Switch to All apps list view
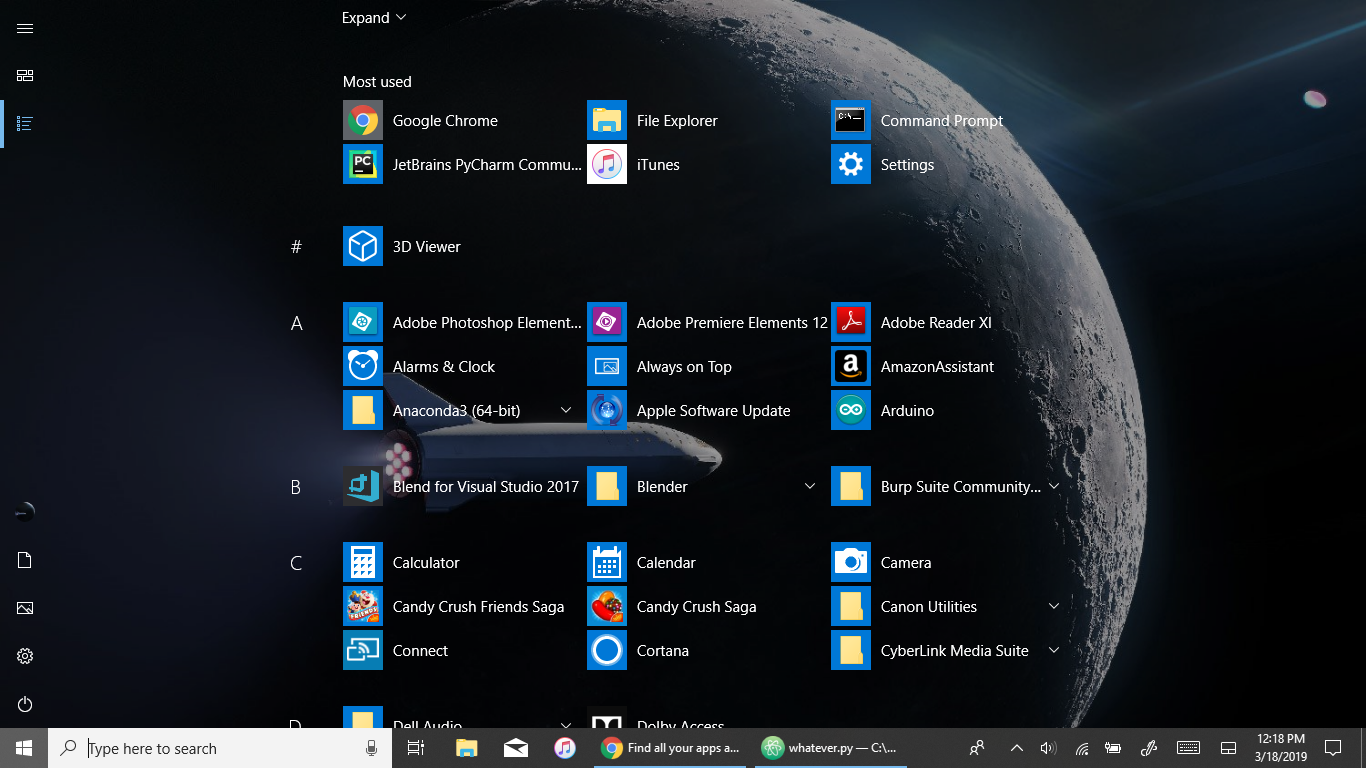 (25, 124)
